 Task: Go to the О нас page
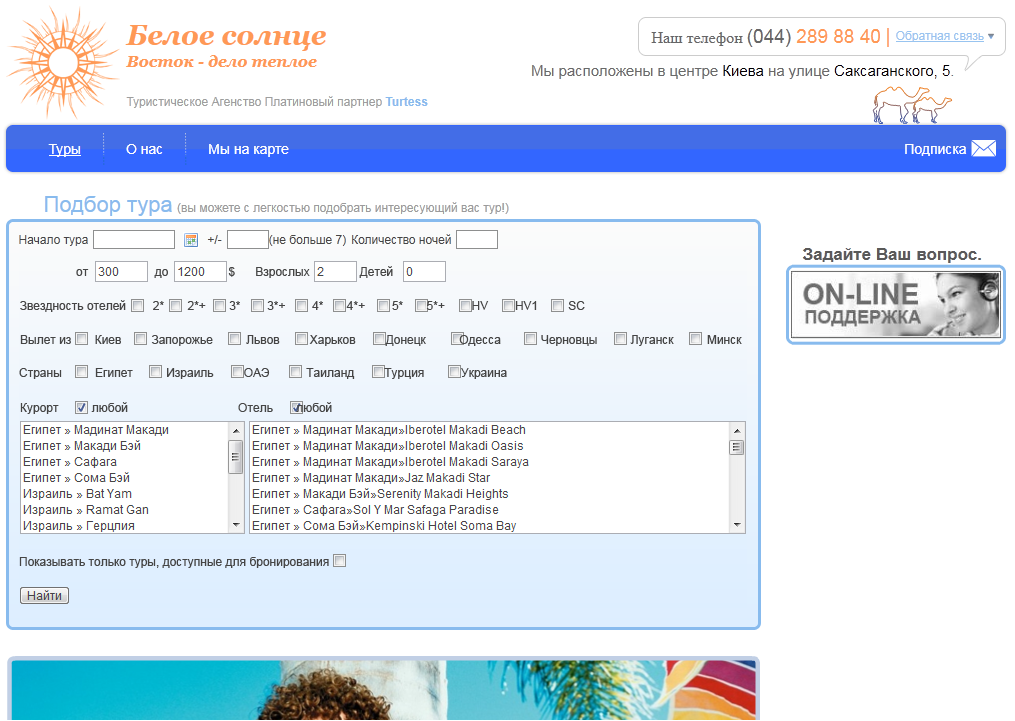(144, 150)
